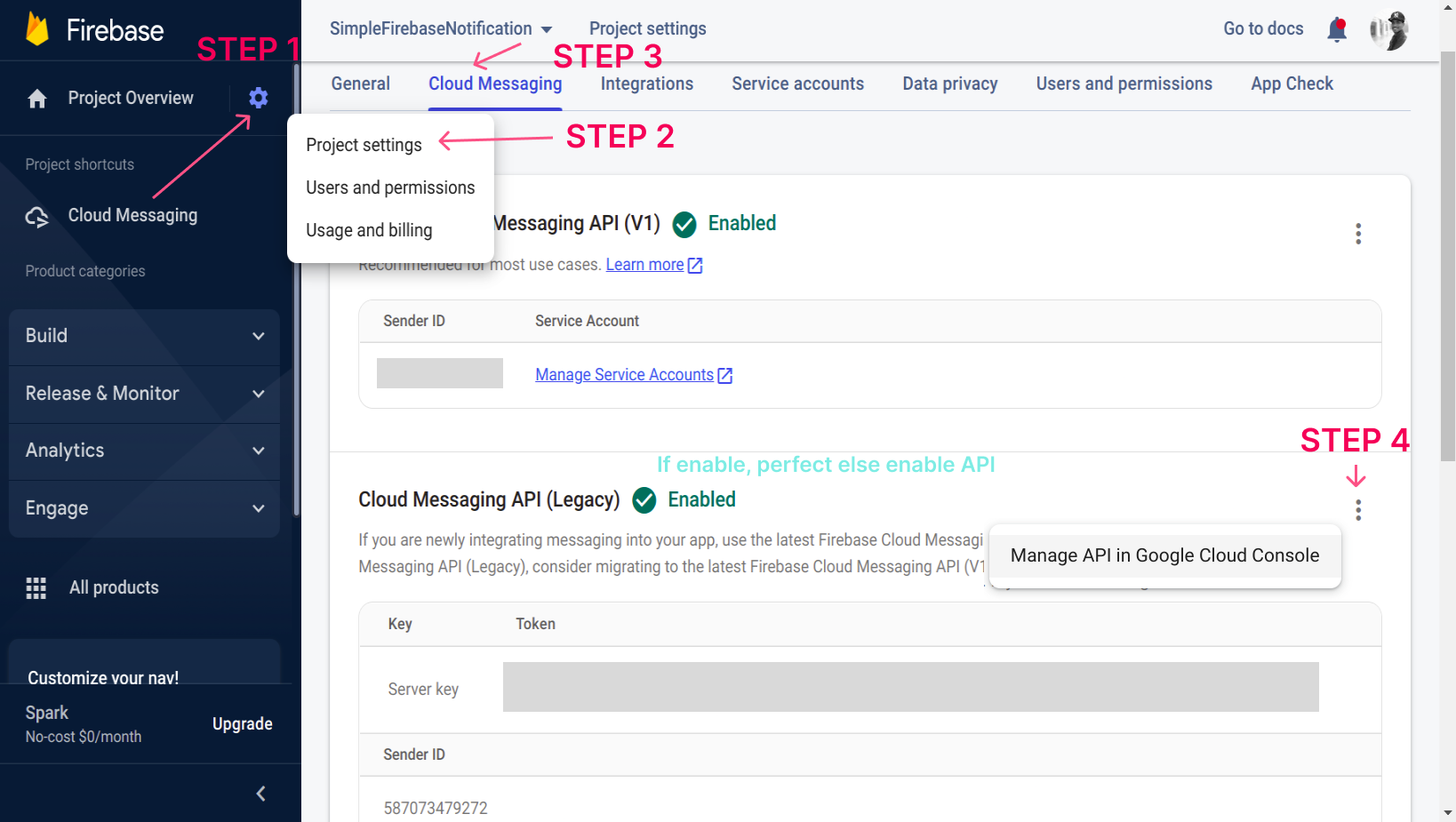This screenshot has width=1456, height=822.
Task: Click the Spark plan label
Action: tap(47, 713)
